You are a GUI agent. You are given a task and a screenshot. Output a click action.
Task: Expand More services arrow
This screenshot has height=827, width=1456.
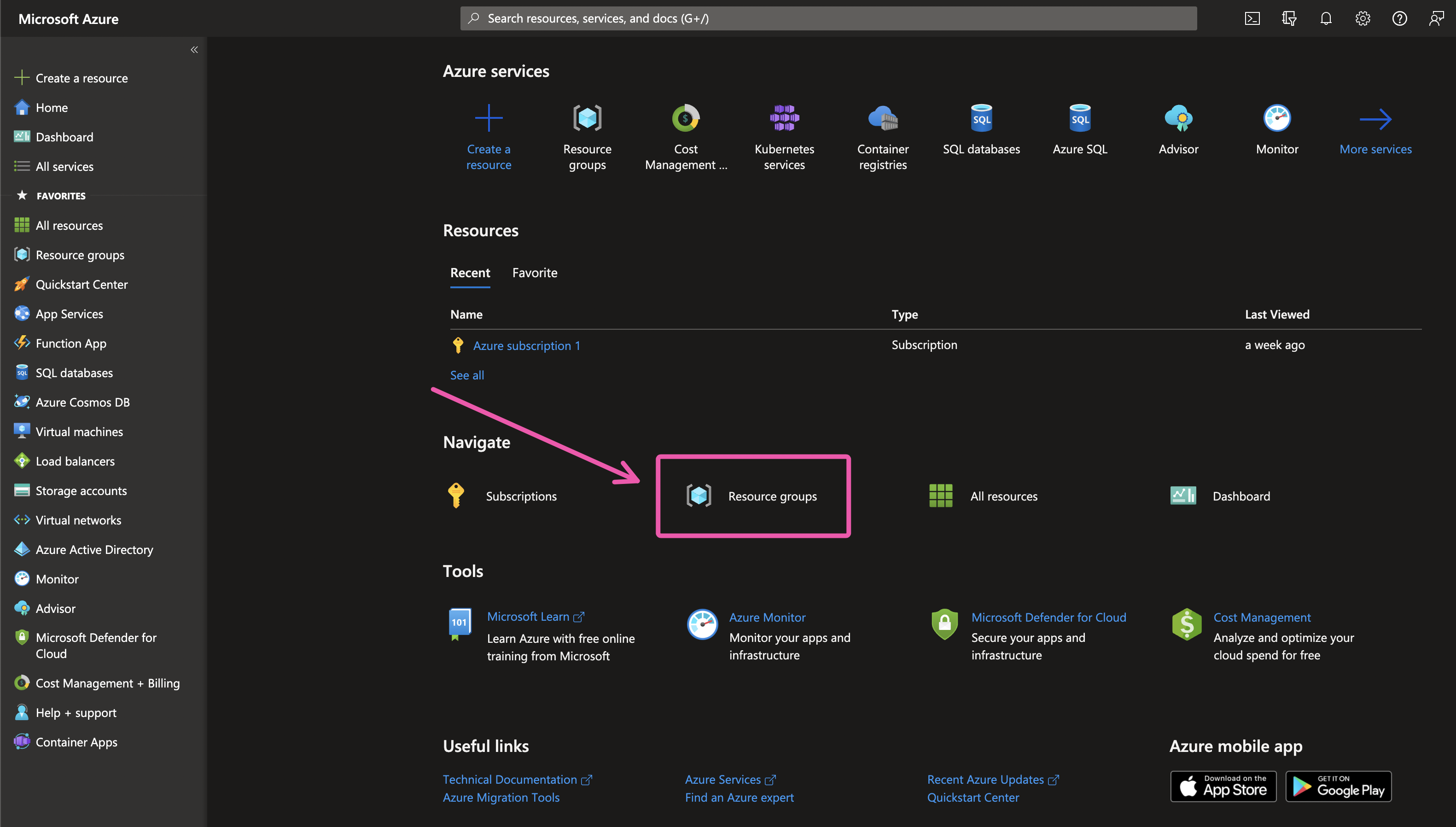coord(1375,119)
